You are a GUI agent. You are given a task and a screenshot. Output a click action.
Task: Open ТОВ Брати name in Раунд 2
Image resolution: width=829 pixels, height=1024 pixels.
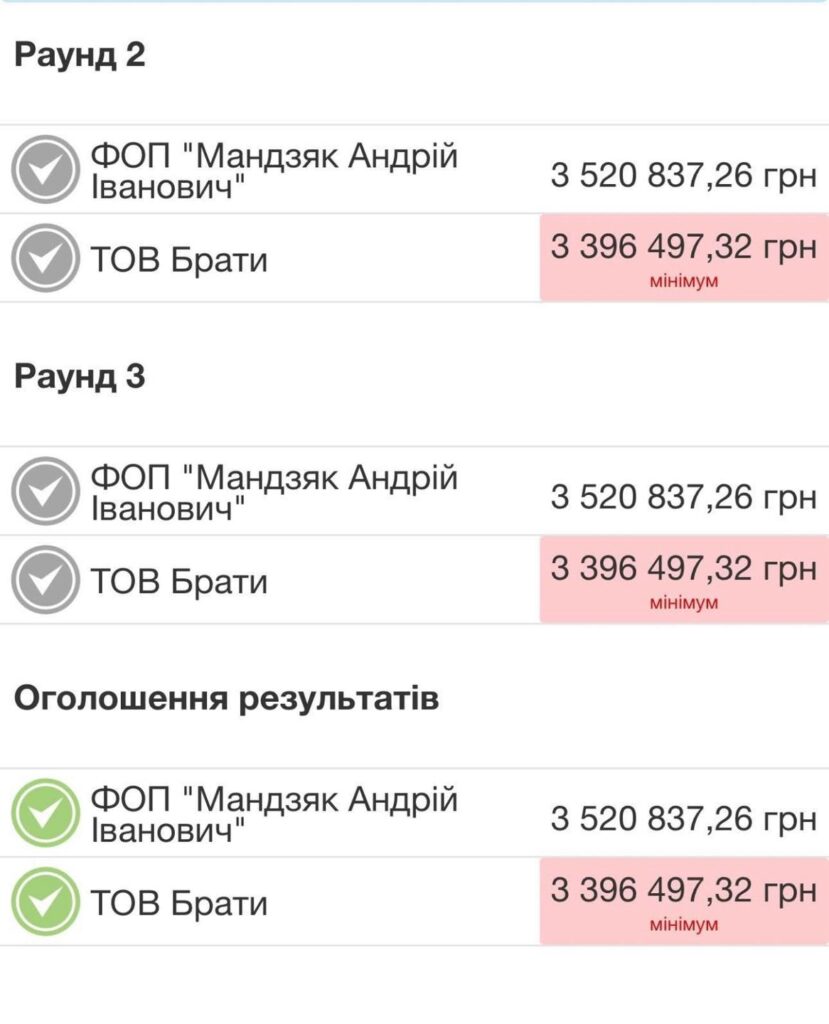point(179,259)
